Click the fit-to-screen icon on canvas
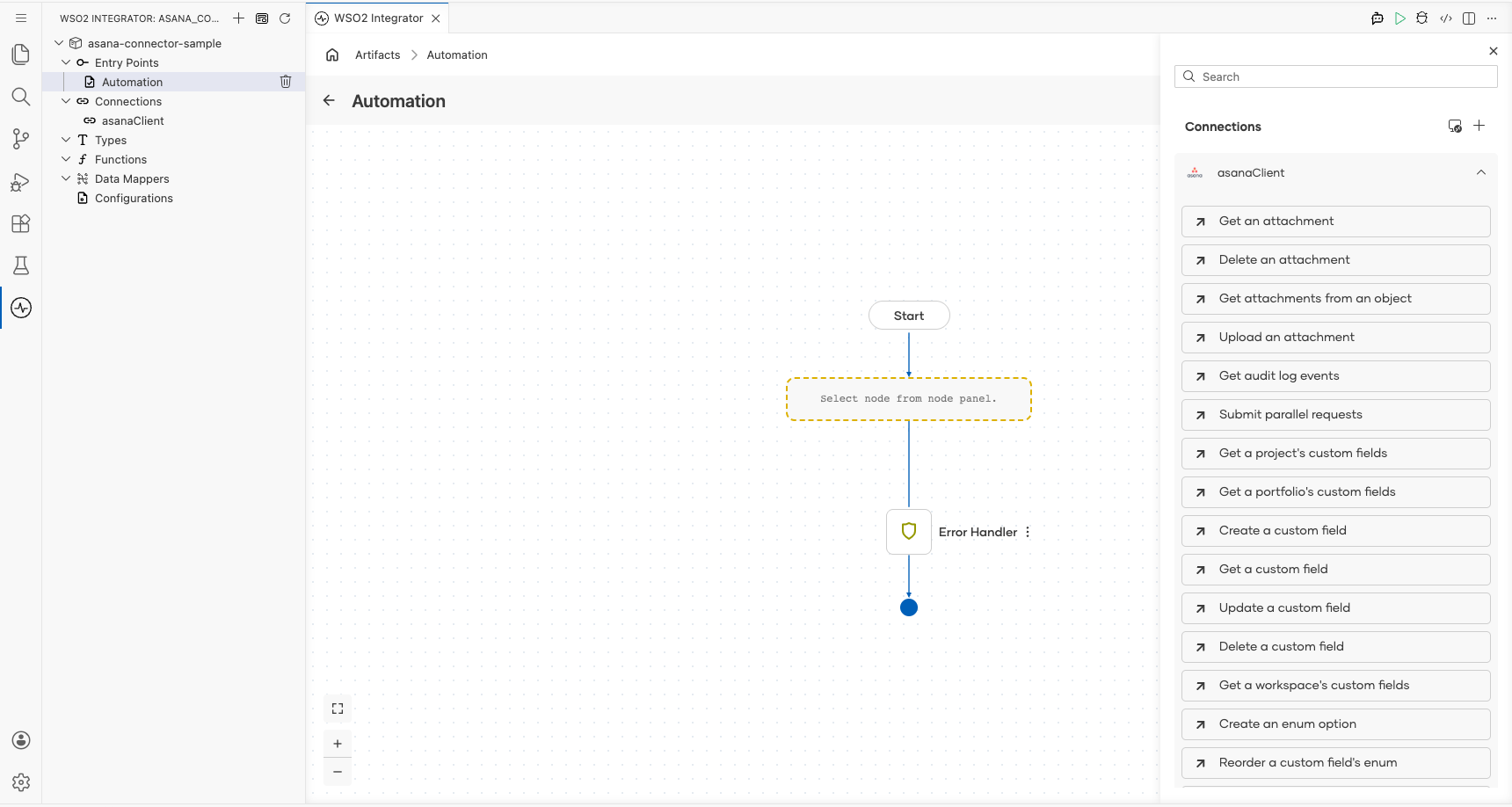1512x807 pixels. [x=338, y=709]
